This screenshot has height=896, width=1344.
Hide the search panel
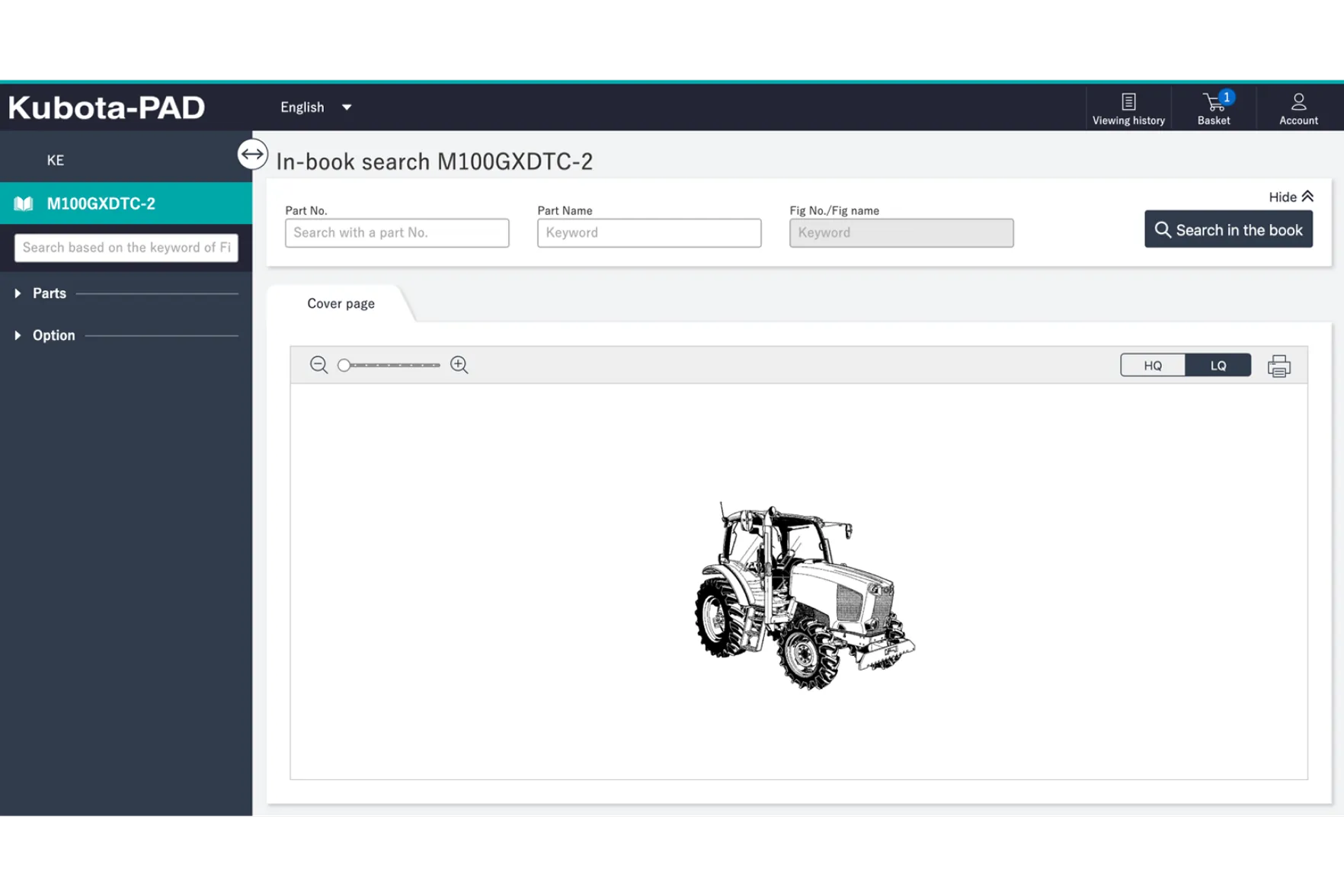1290,197
